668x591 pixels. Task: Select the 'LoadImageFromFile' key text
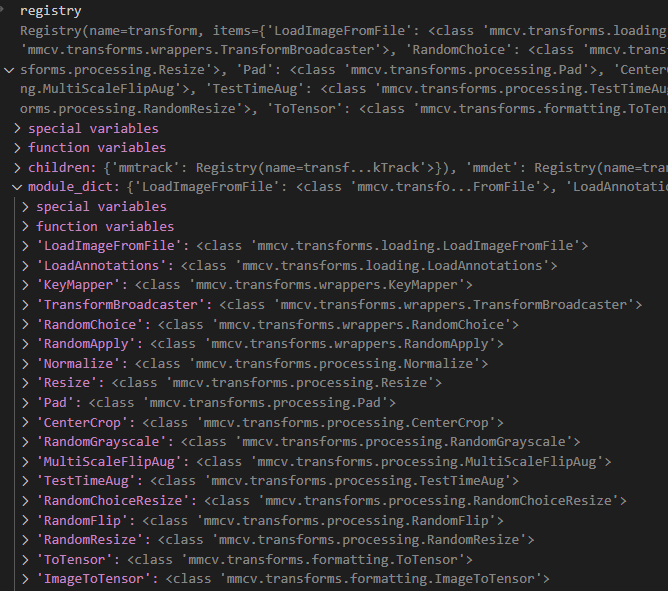coord(112,245)
